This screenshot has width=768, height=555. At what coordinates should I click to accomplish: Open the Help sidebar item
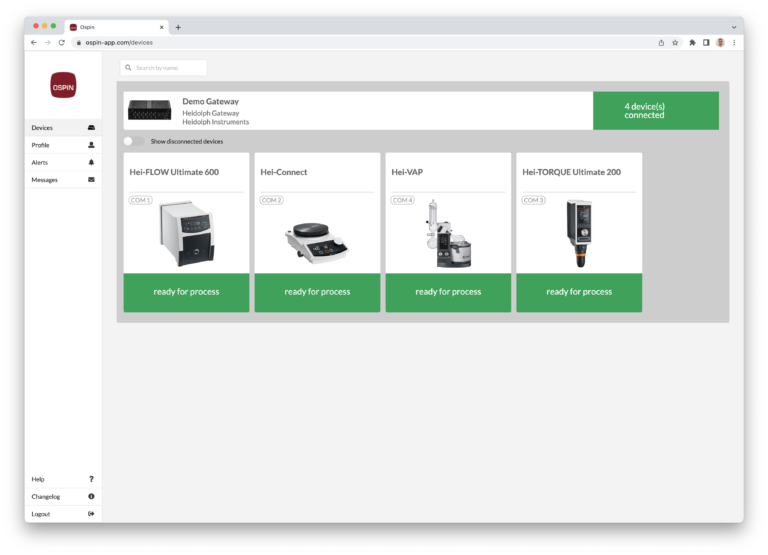click(x=63, y=479)
